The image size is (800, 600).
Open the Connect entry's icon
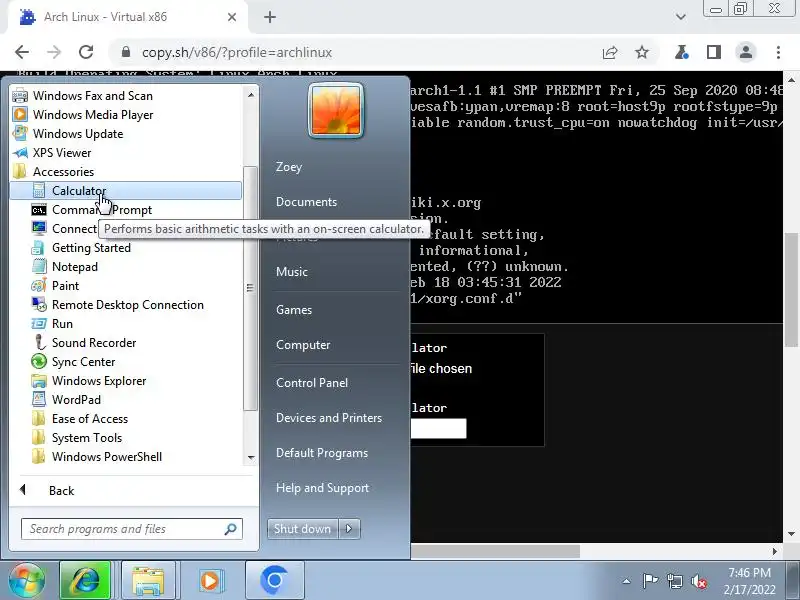coord(39,229)
